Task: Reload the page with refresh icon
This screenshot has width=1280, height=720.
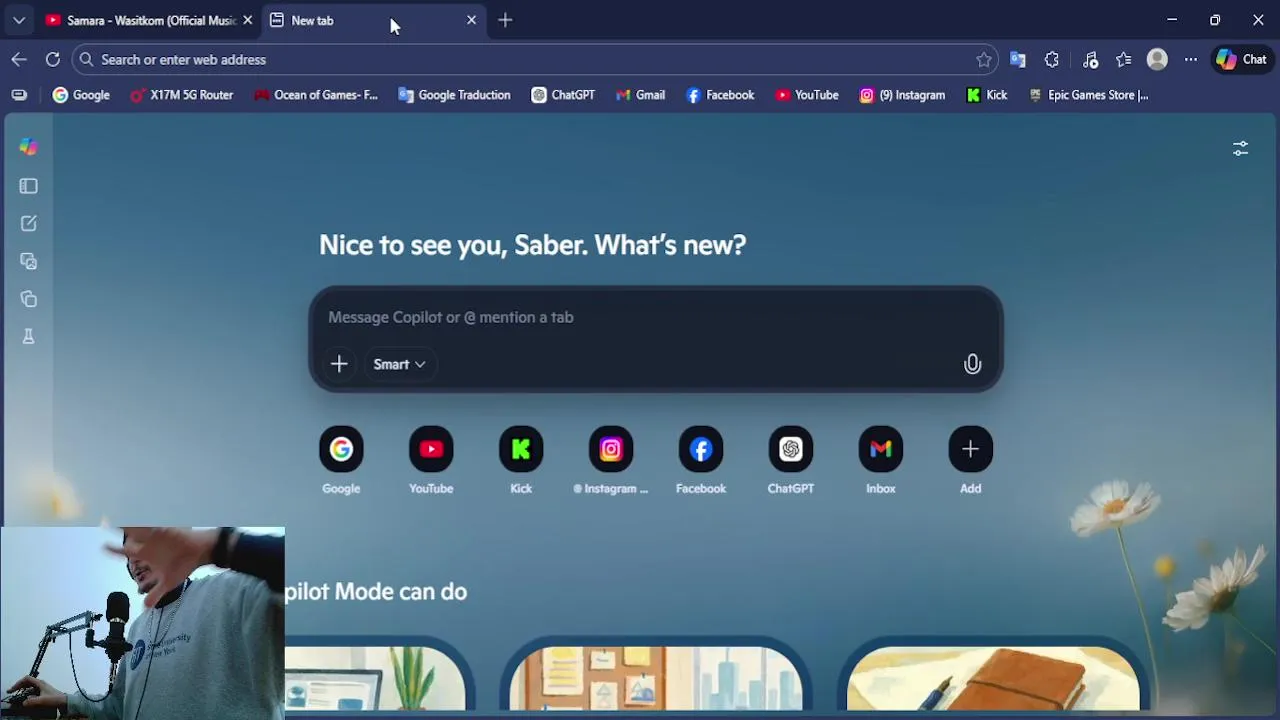Action: point(53,60)
